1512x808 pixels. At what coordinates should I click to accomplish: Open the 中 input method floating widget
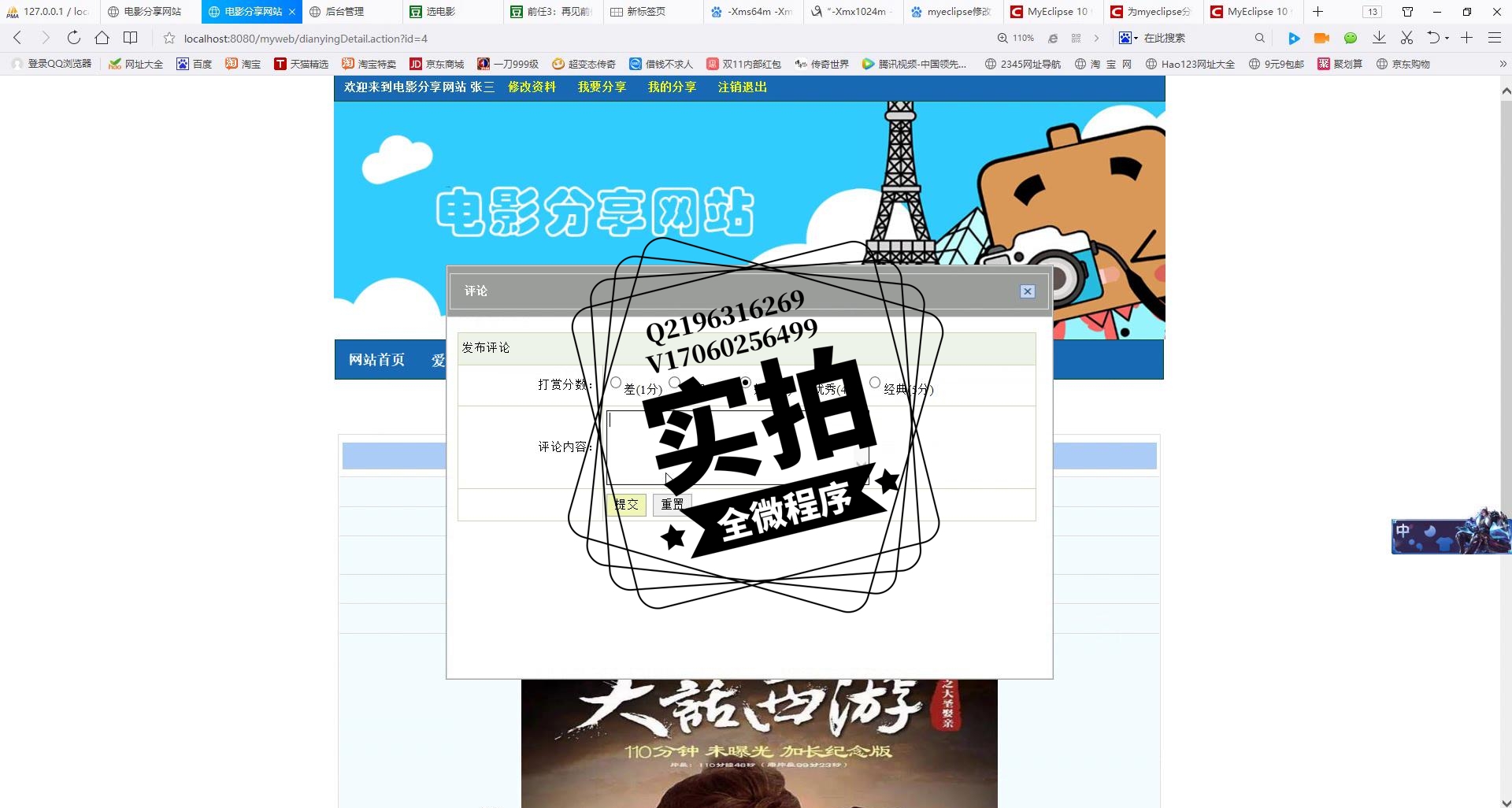pos(1451,532)
